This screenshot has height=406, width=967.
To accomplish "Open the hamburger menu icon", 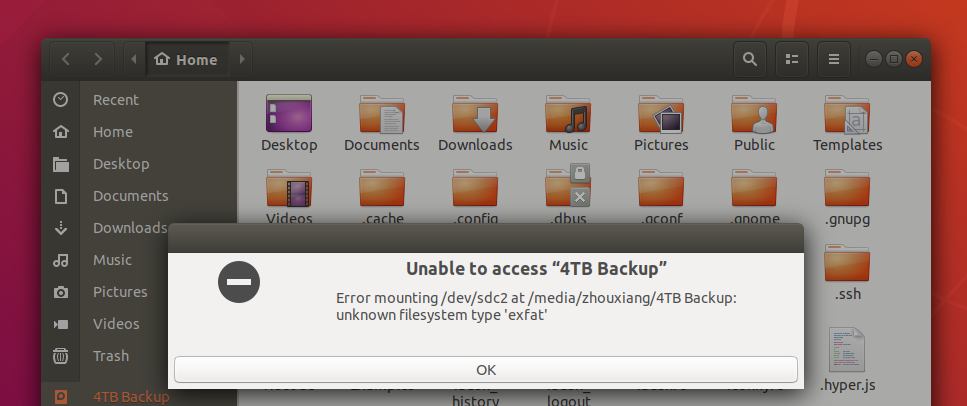I will click(x=834, y=59).
